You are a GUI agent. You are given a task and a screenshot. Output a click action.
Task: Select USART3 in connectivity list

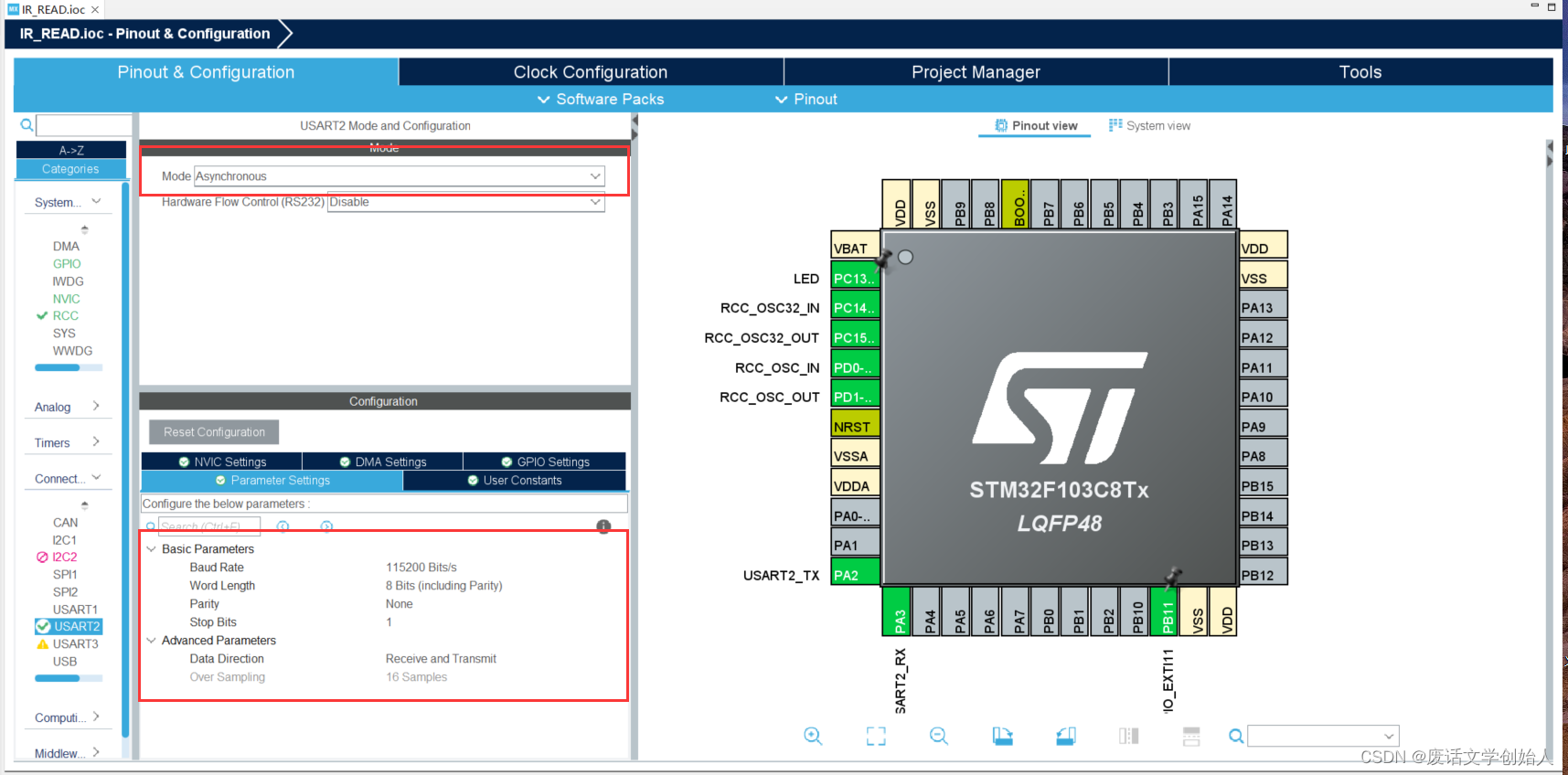[75, 643]
